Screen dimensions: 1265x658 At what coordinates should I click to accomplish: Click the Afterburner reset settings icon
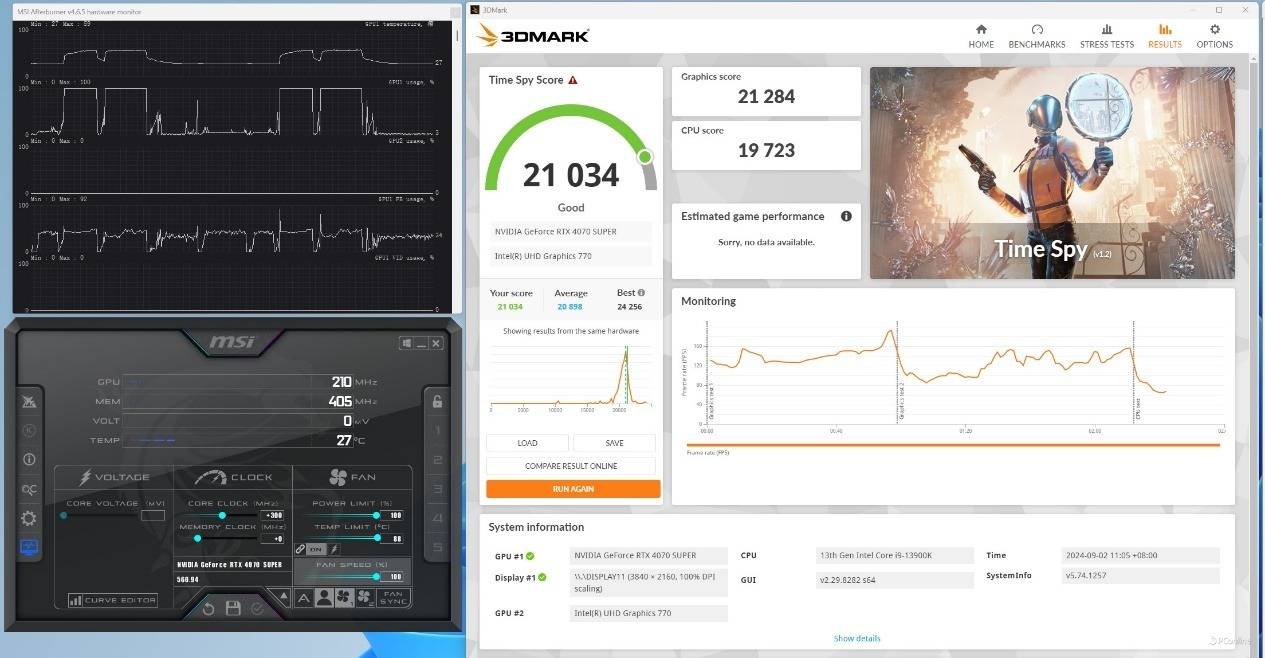(x=208, y=608)
